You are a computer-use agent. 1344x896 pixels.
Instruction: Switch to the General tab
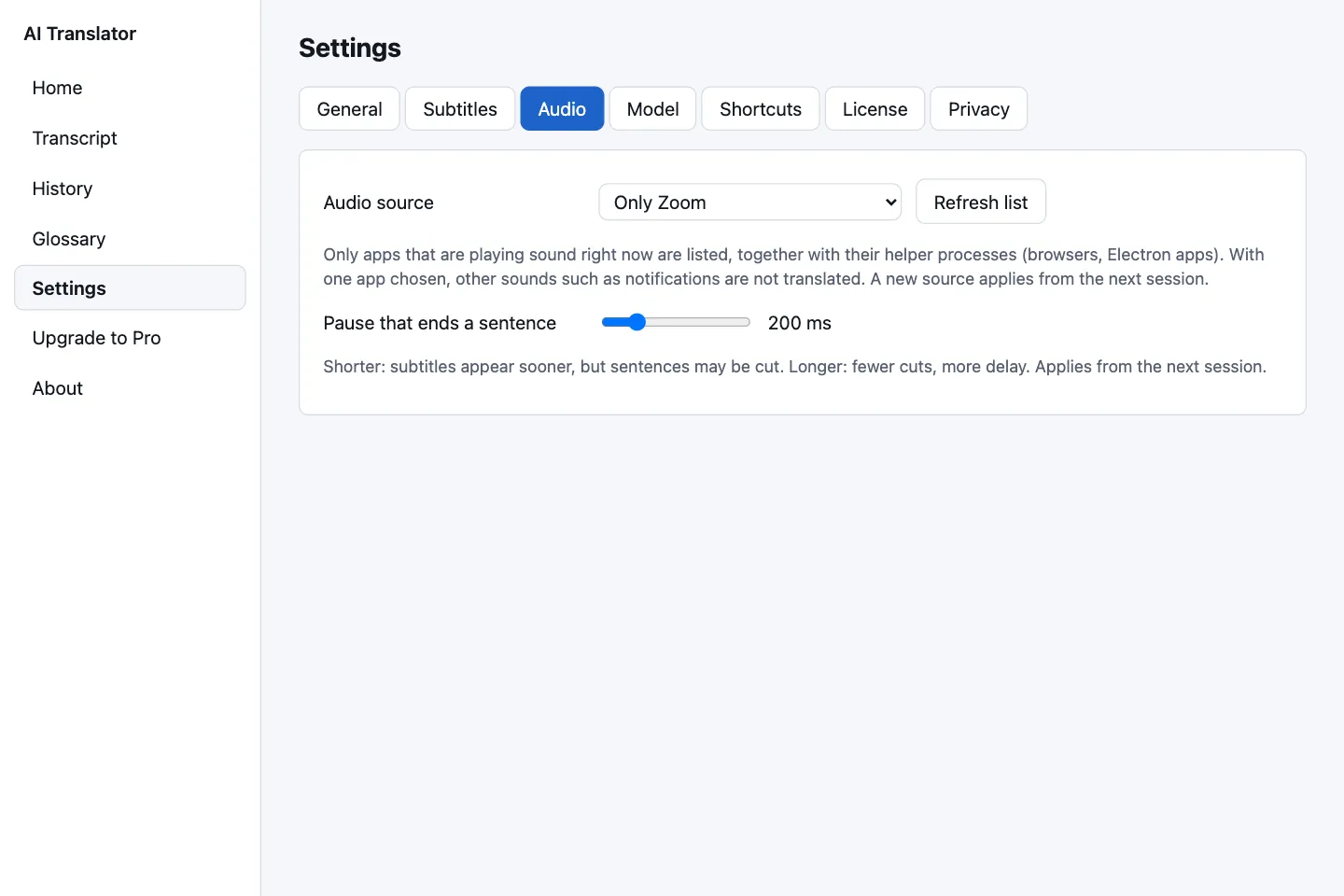349,109
